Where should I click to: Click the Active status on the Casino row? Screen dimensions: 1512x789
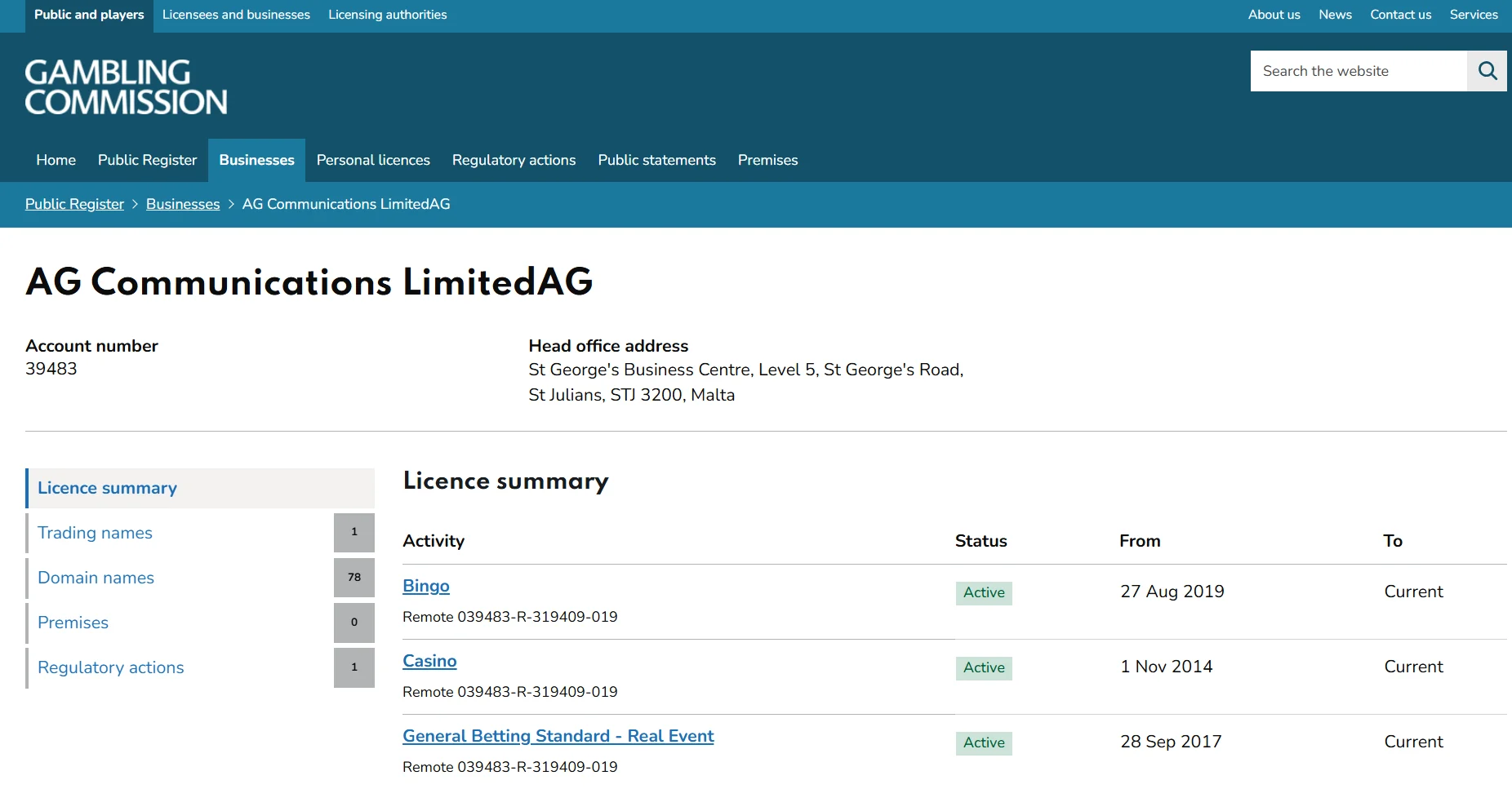pos(984,667)
